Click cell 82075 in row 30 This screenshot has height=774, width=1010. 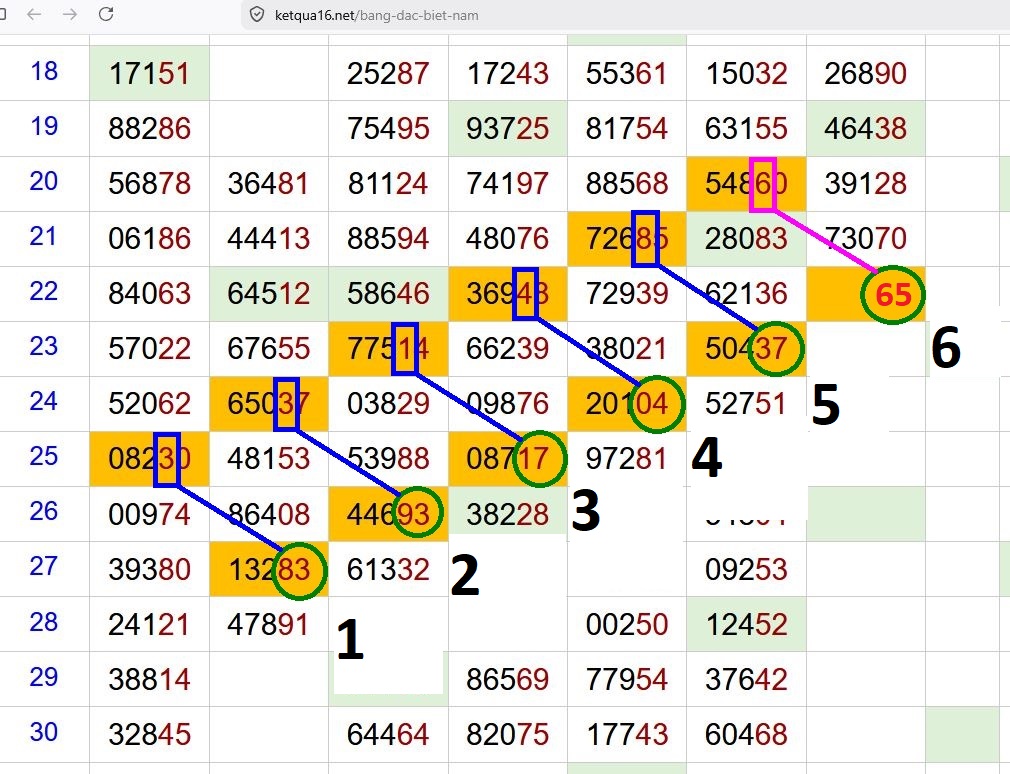508,734
